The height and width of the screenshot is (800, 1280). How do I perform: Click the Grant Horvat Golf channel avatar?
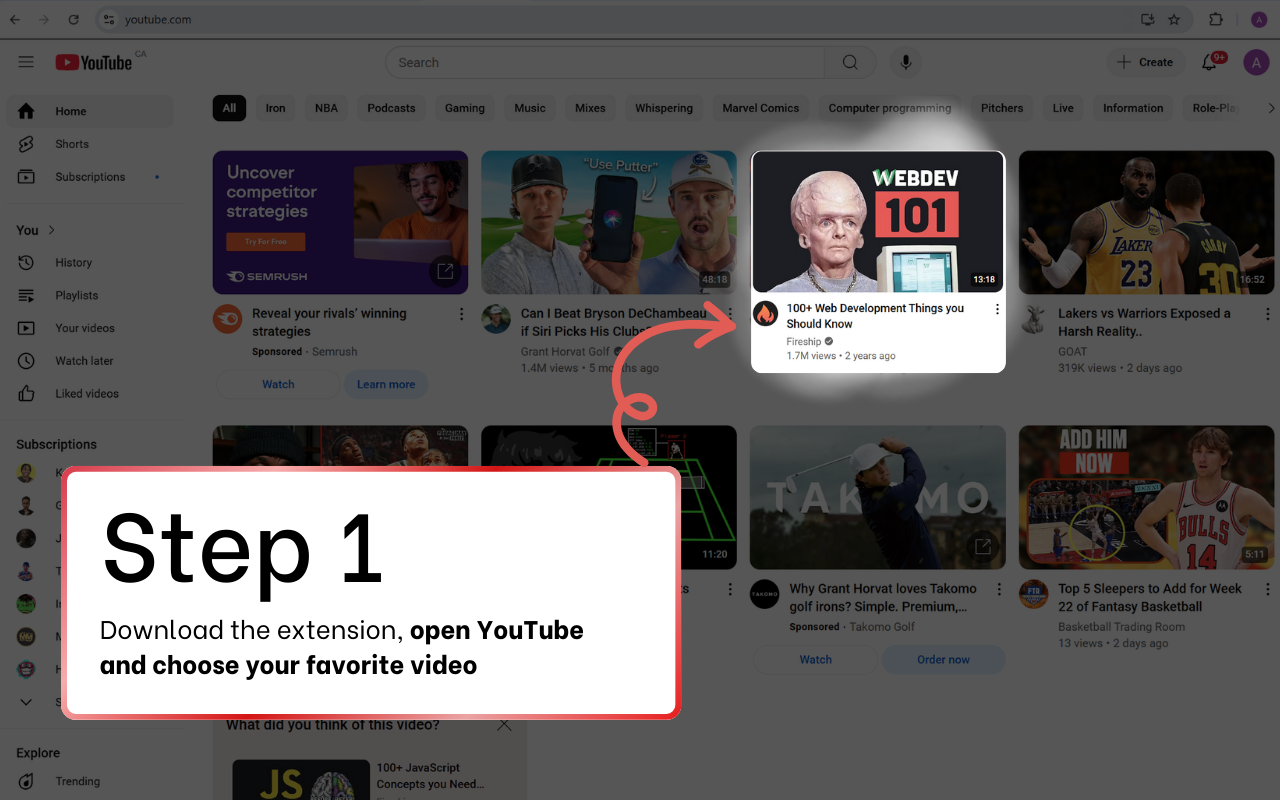point(496,319)
